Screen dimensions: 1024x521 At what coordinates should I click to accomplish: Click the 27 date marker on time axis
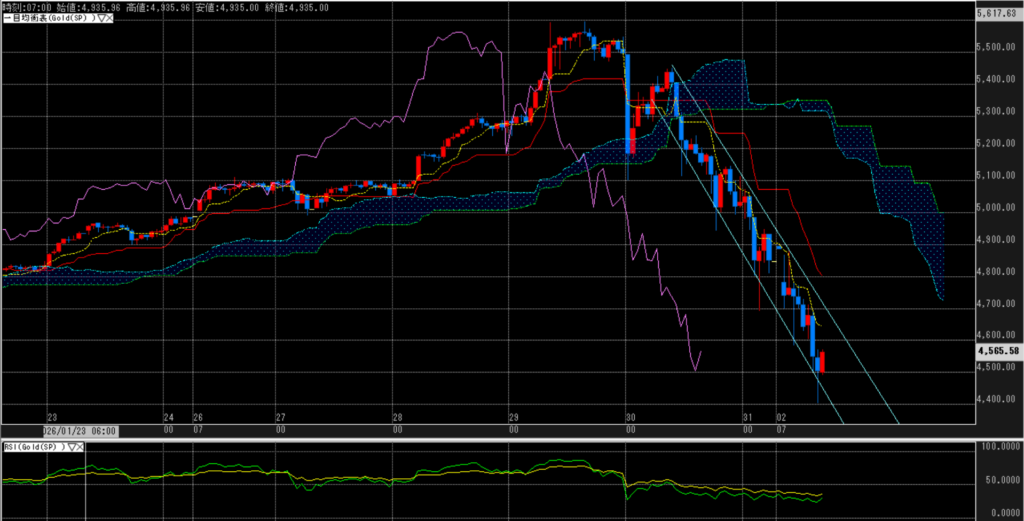click(281, 417)
